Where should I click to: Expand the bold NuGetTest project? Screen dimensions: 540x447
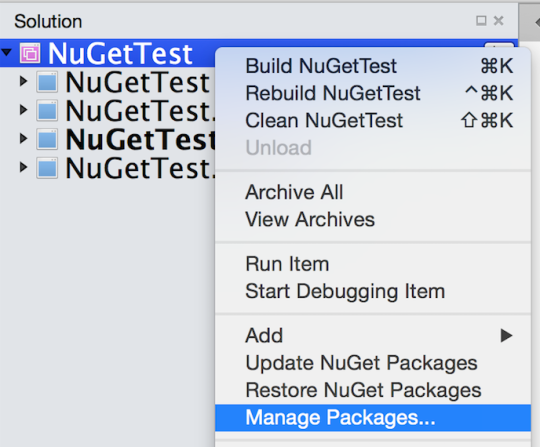23,138
